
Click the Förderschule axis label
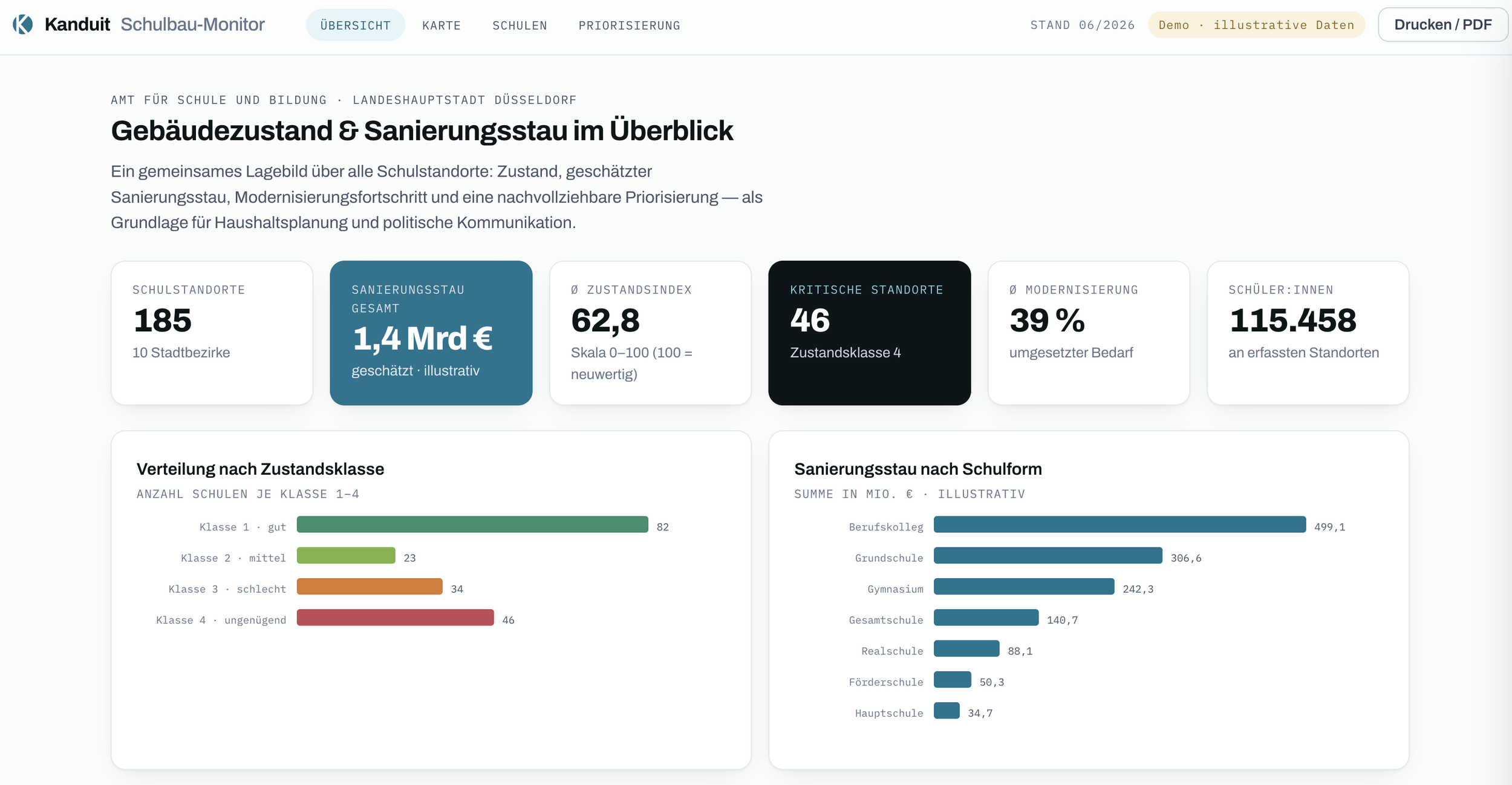click(886, 682)
